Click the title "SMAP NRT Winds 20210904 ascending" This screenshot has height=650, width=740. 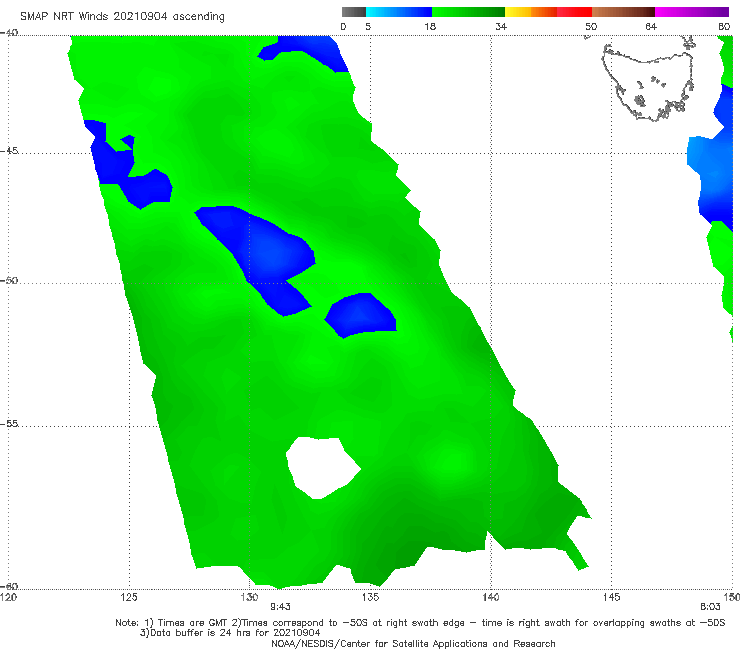click(122, 16)
